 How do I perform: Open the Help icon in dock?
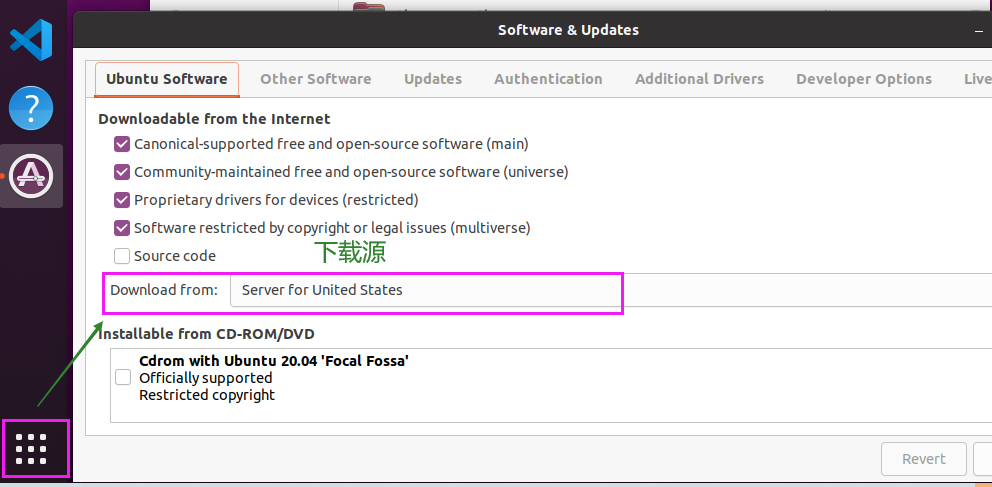coord(31,108)
